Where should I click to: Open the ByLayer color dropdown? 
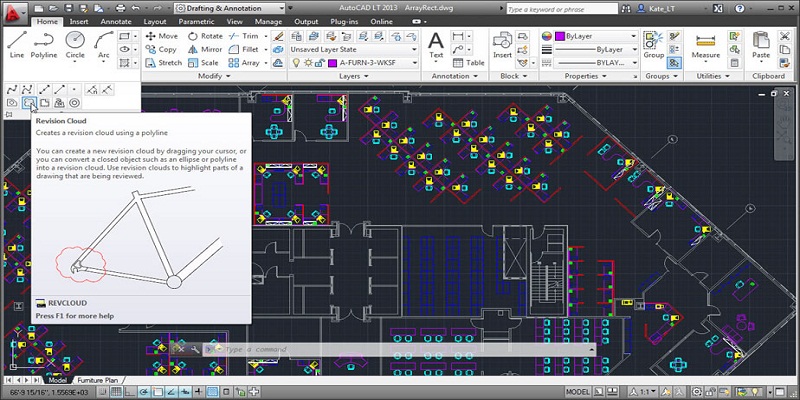pyautogui.click(x=596, y=36)
